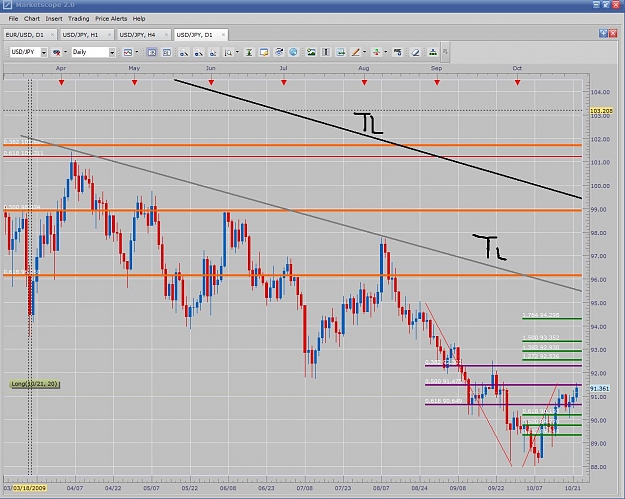Screen dimensions: 625x499
Task: Click the dark price label toolbar icon
Action: coord(397,52)
